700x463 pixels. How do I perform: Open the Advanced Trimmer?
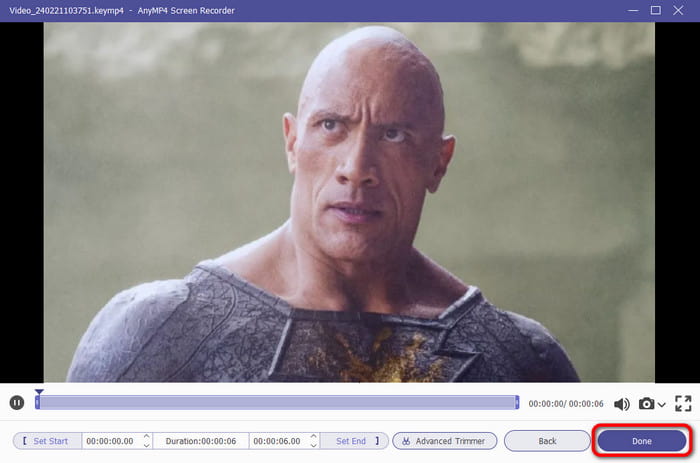[x=445, y=441]
